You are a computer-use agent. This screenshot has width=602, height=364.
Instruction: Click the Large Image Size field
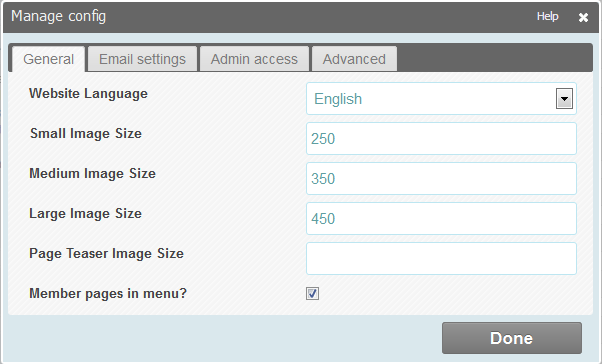pos(441,218)
